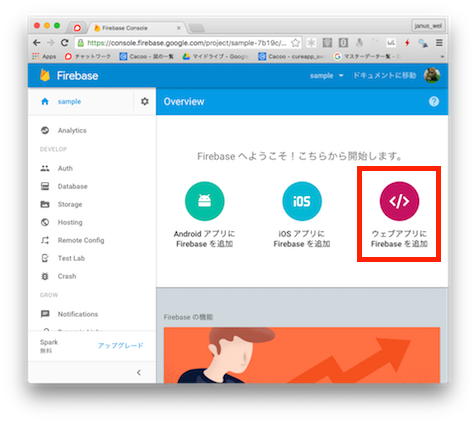The height and width of the screenshot is (423, 476).
Task: Open Chrome hamburger menu
Action: point(439,43)
